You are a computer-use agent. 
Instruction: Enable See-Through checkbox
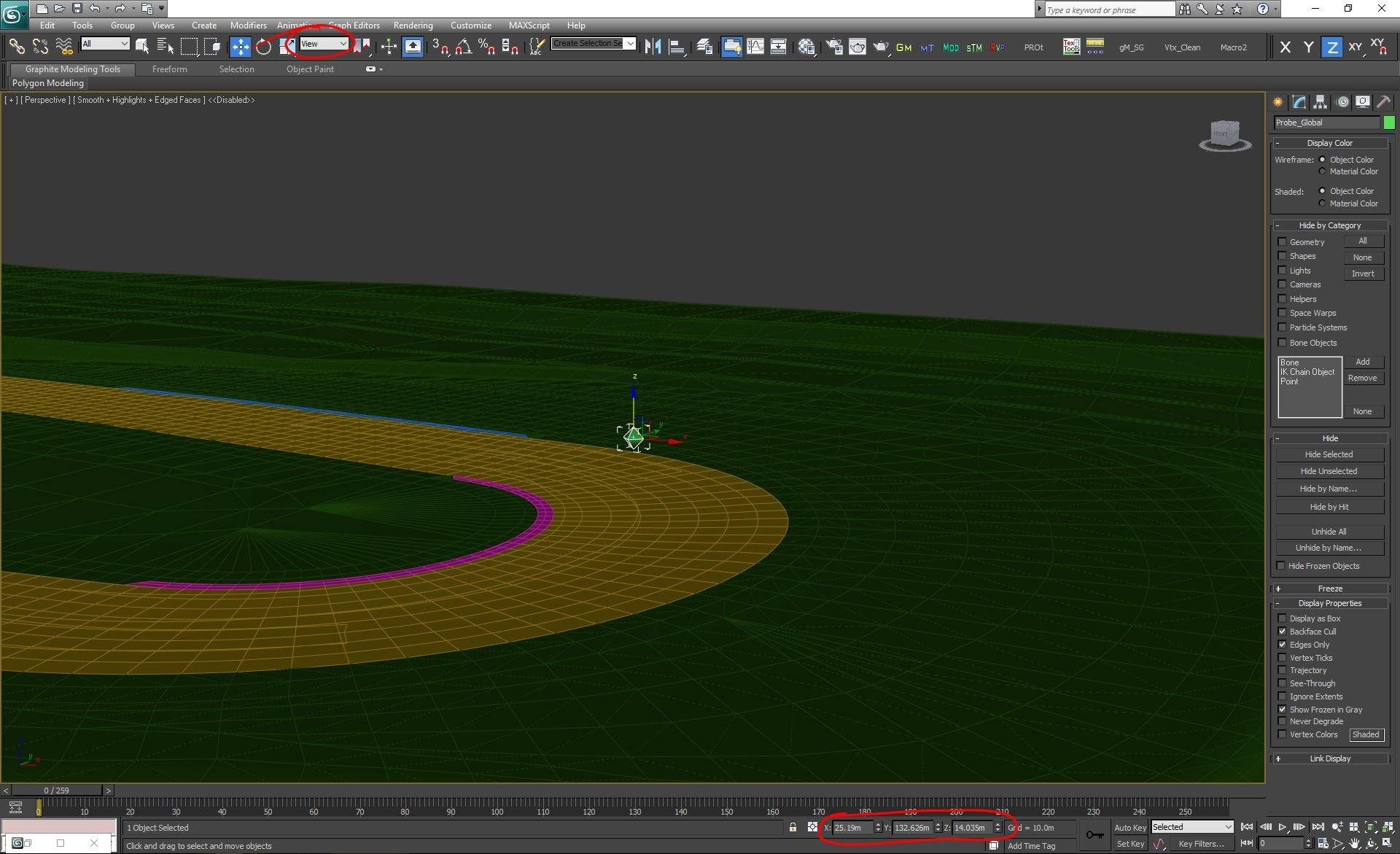point(1282,683)
